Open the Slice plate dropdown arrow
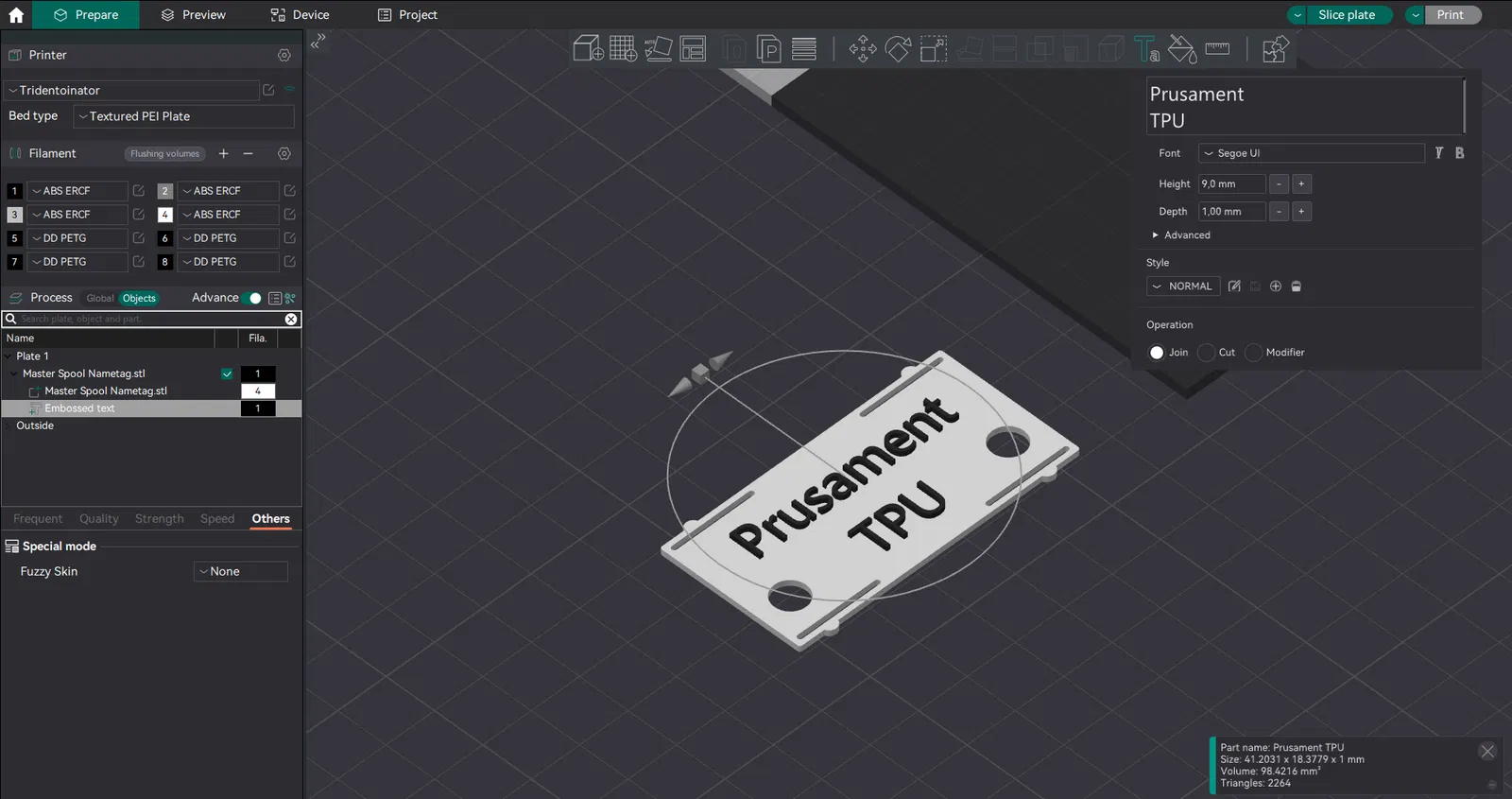Image resolution: width=1512 pixels, height=799 pixels. (x=1297, y=15)
